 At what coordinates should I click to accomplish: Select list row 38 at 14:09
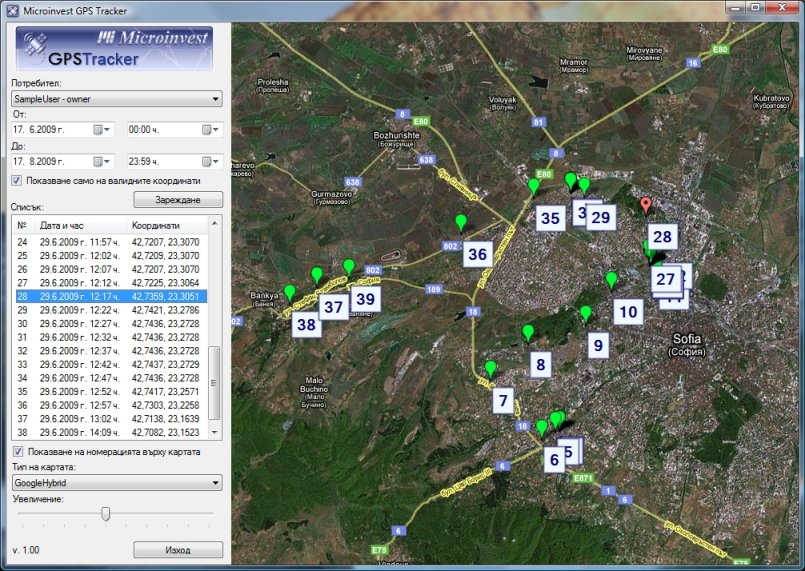click(110, 432)
